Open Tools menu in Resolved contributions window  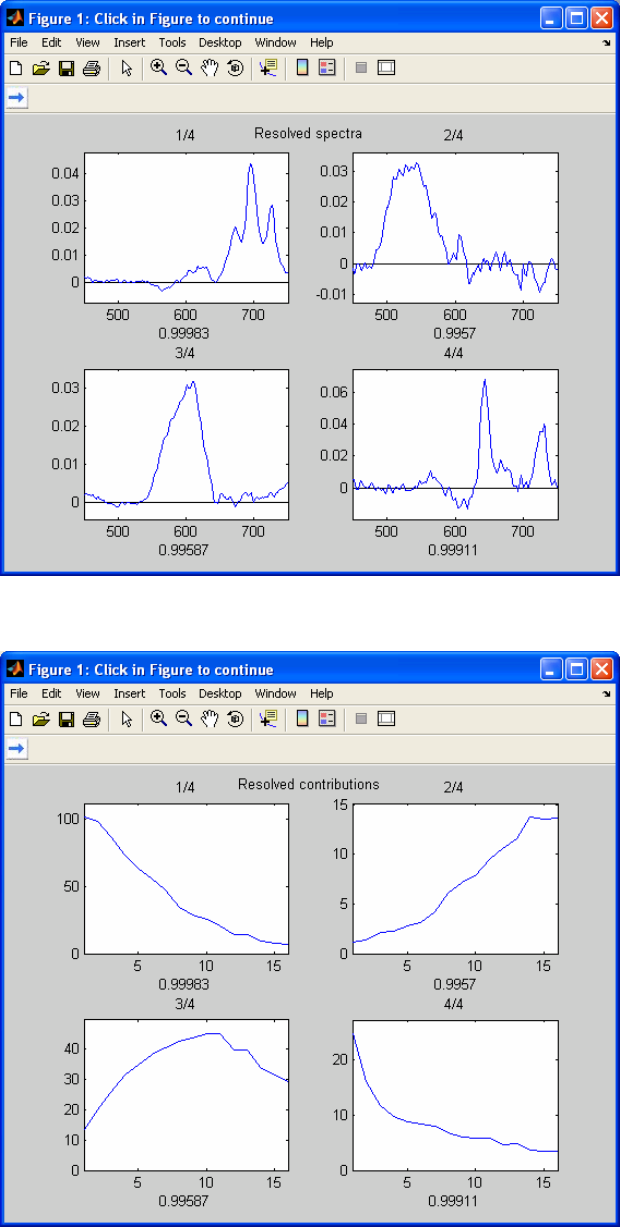coord(172,693)
